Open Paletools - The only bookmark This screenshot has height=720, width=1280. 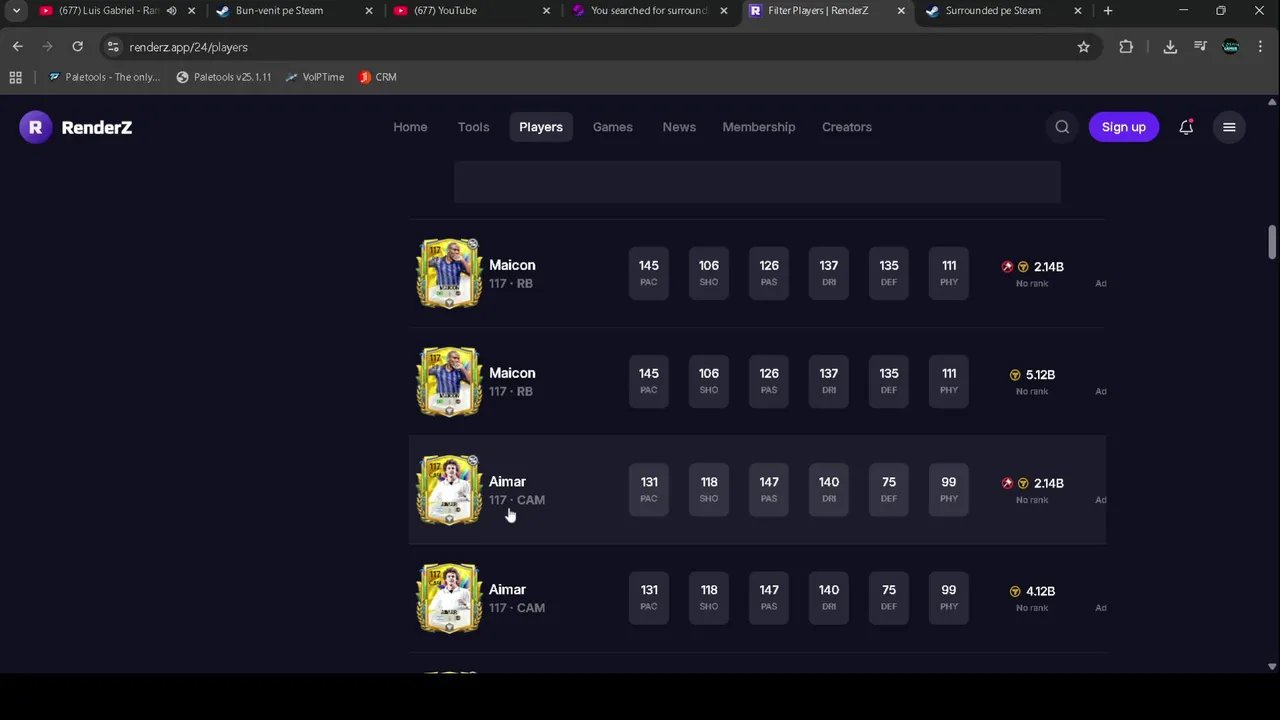tap(104, 77)
